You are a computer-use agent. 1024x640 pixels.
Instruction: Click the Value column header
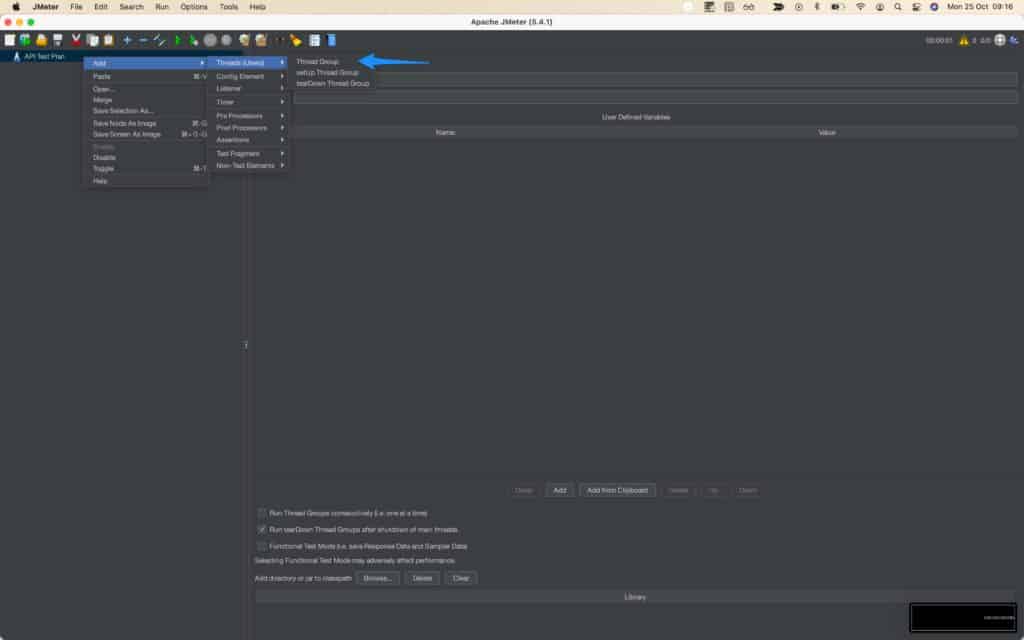coord(827,133)
